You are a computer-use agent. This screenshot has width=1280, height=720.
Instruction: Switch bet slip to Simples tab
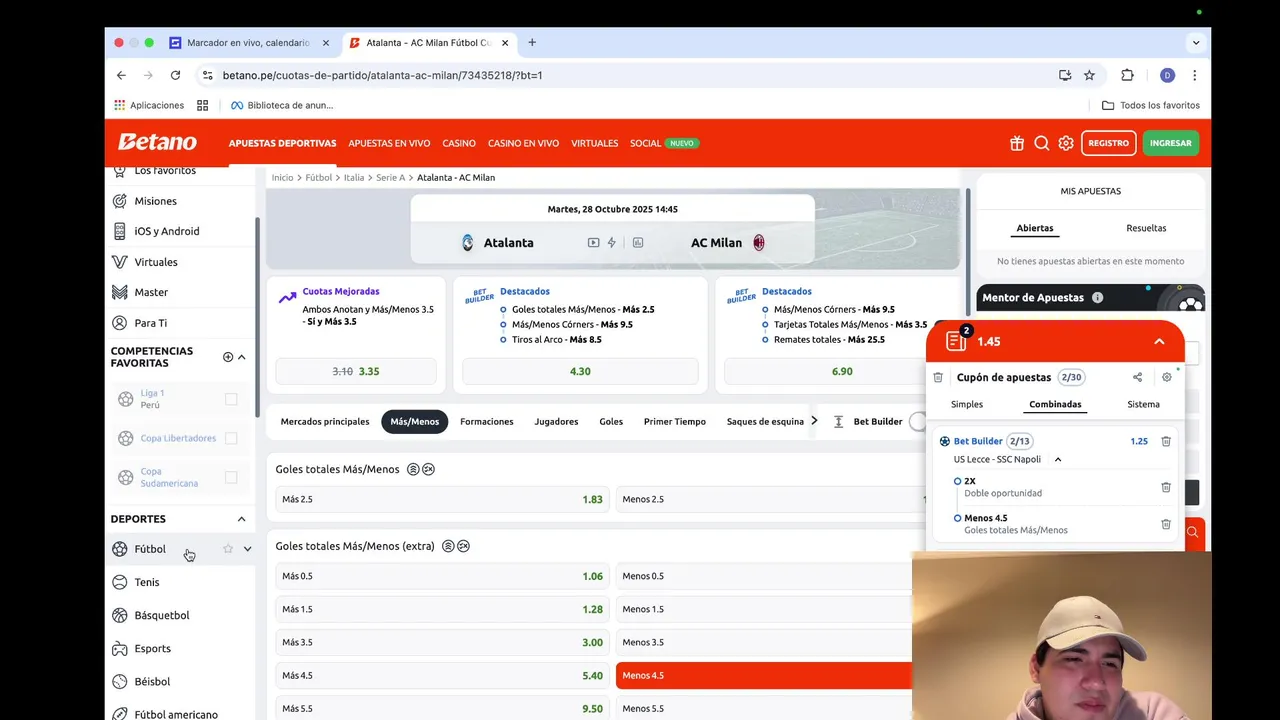pos(967,405)
